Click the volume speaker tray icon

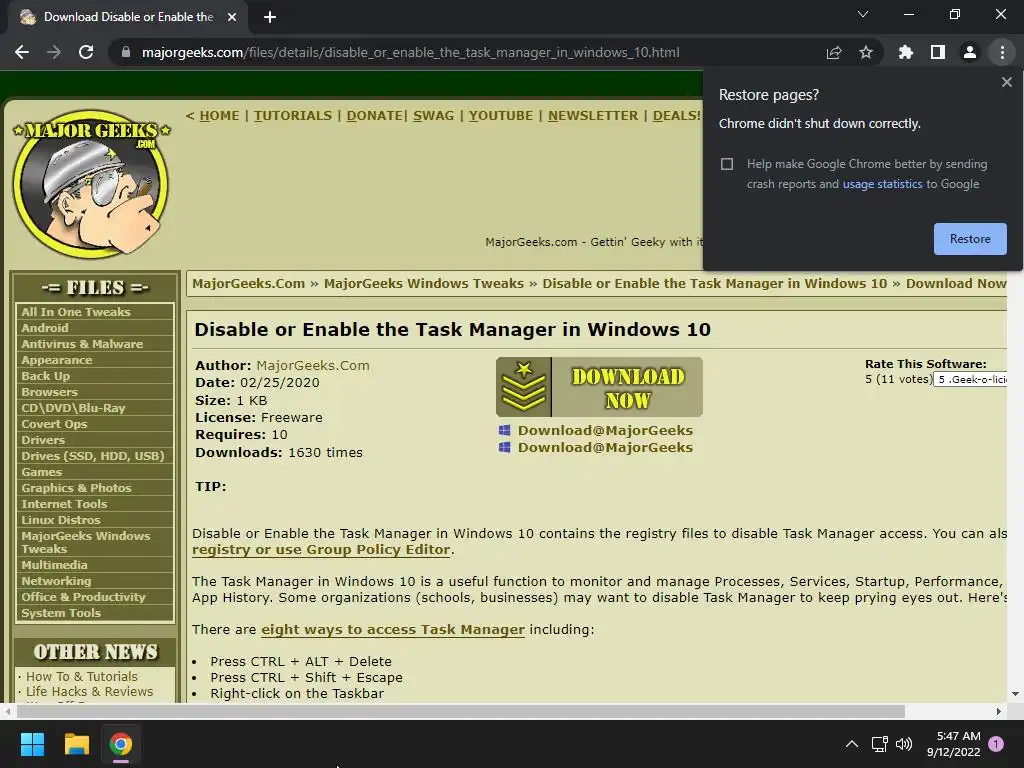904,744
